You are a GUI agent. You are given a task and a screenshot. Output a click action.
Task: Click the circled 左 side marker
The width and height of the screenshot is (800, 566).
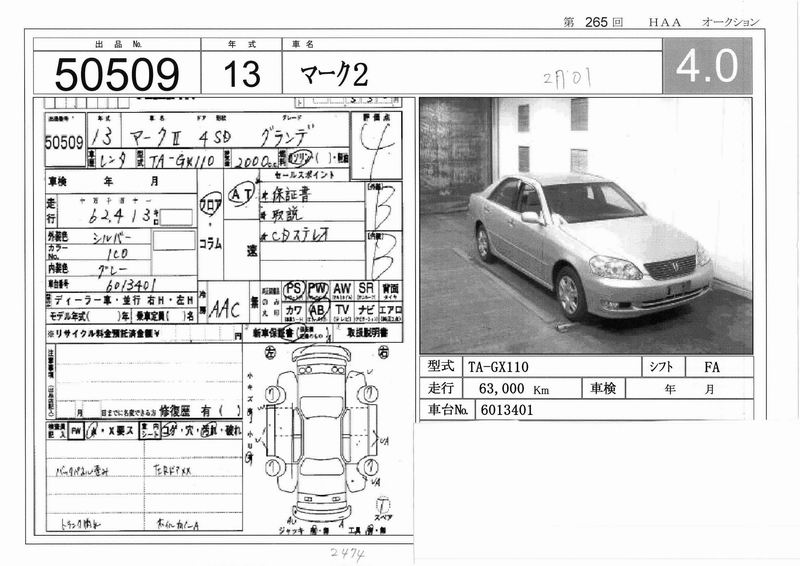[x=270, y=352]
